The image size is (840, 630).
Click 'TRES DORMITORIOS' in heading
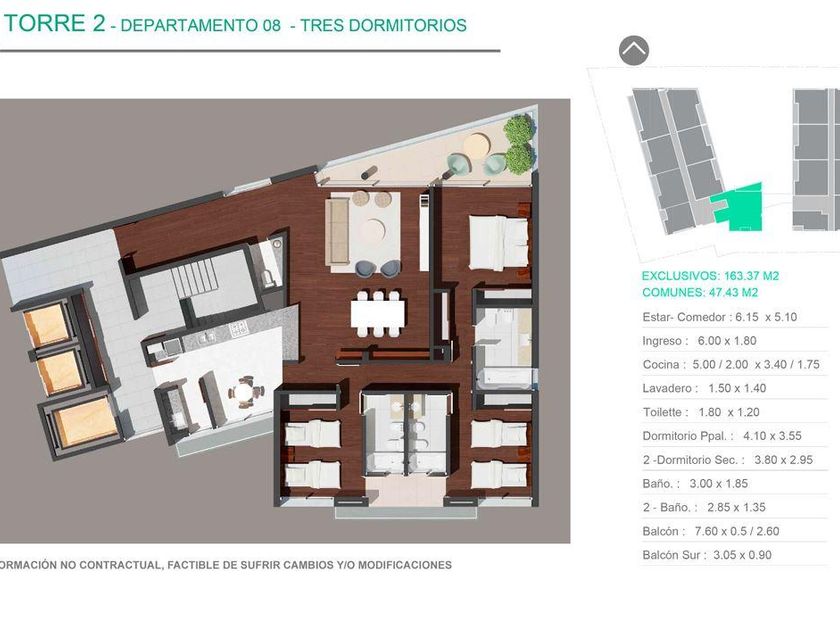click(383, 26)
